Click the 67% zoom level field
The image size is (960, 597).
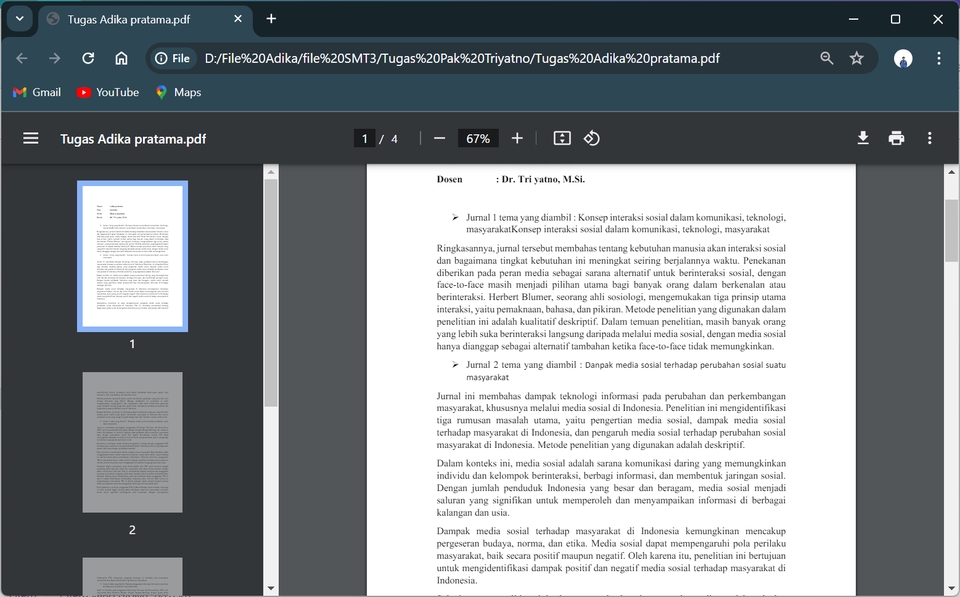(478, 138)
